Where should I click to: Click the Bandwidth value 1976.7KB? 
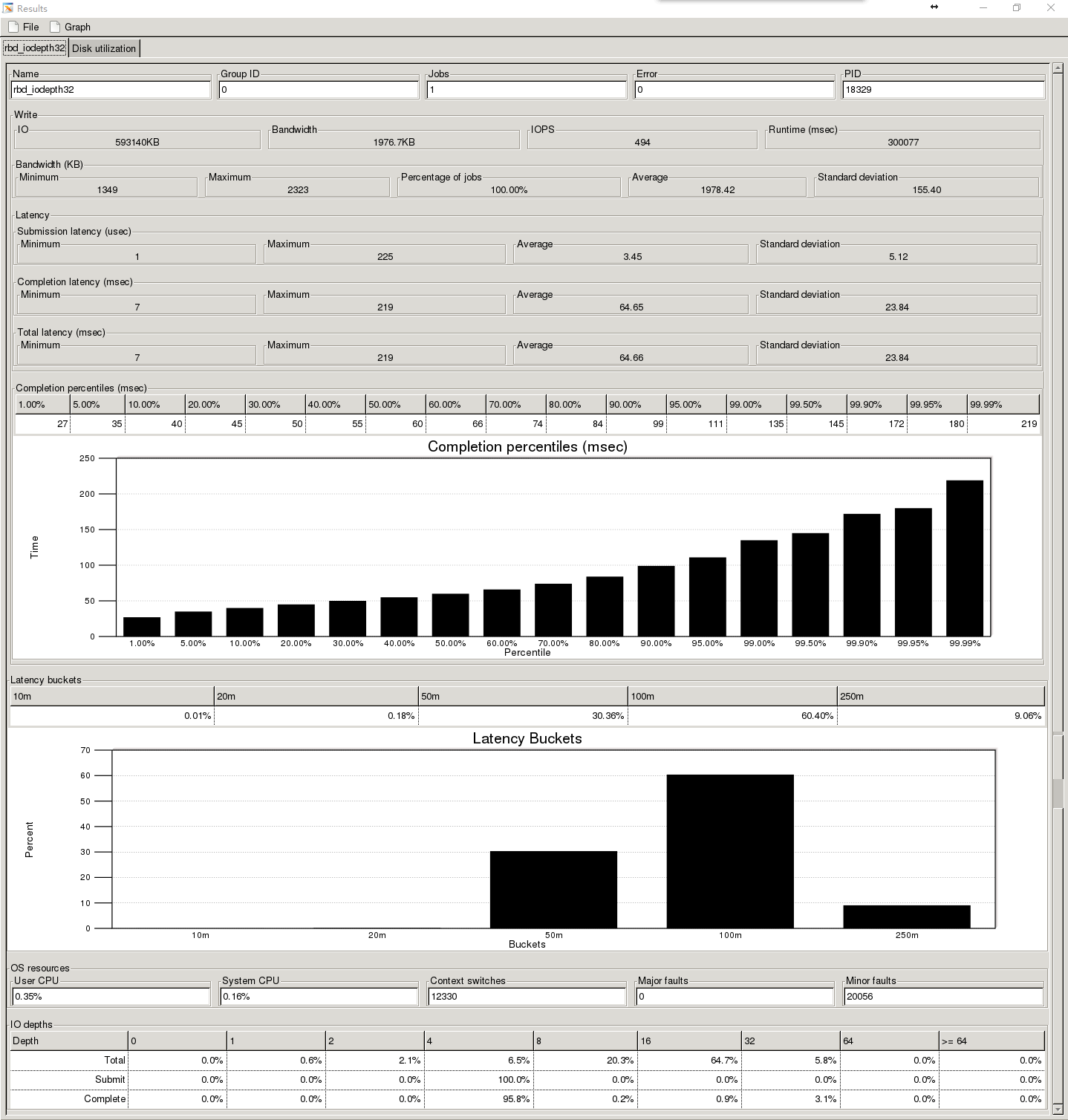(x=394, y=142)
